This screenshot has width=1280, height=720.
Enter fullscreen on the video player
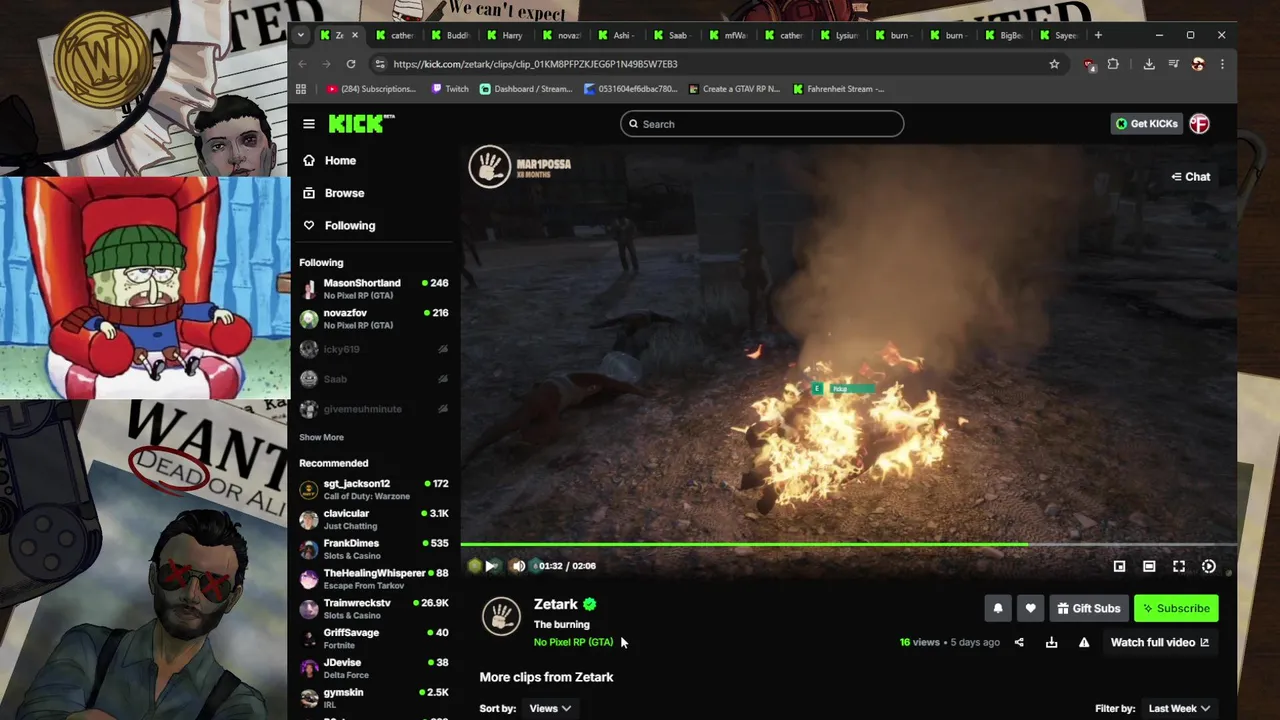point(1179,566)
